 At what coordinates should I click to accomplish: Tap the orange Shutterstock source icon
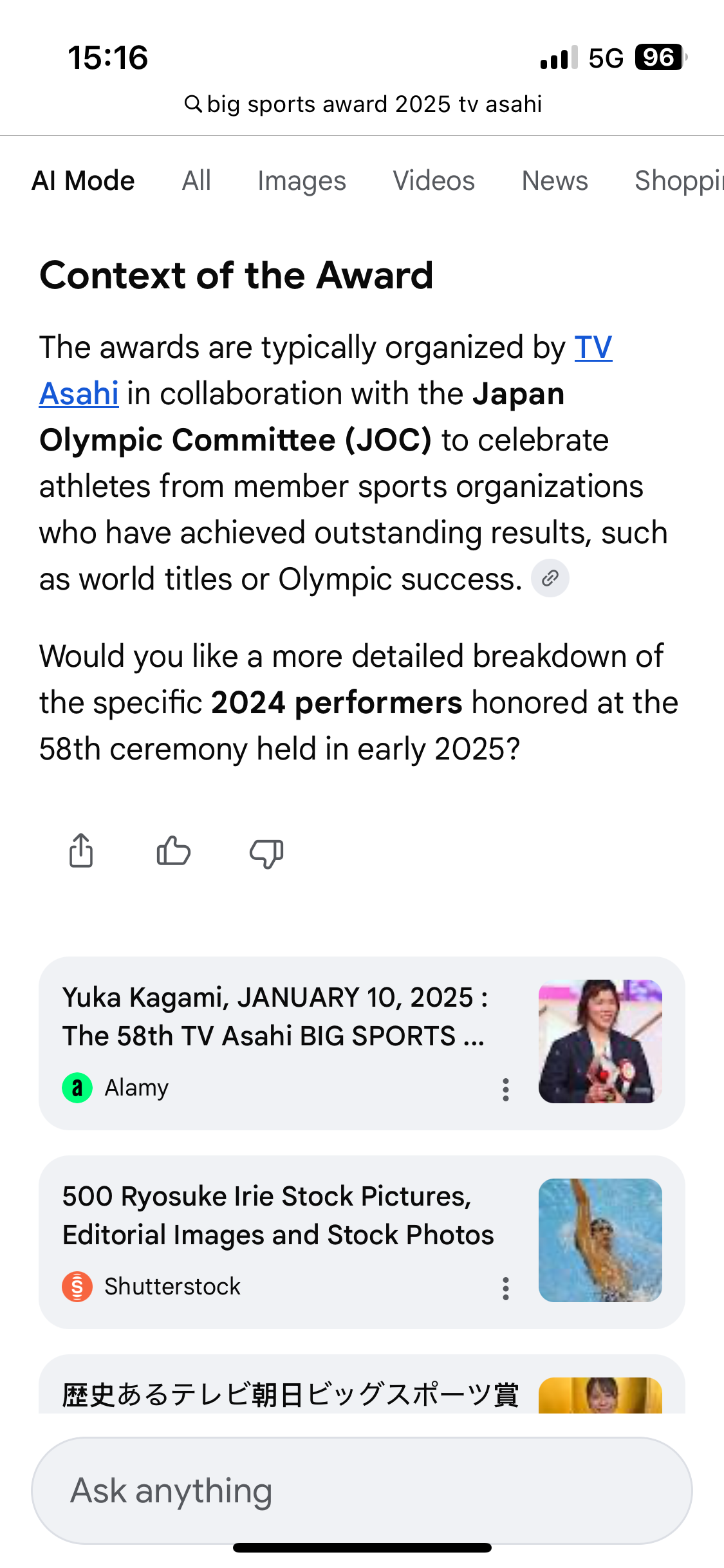tap(77, 1287)
